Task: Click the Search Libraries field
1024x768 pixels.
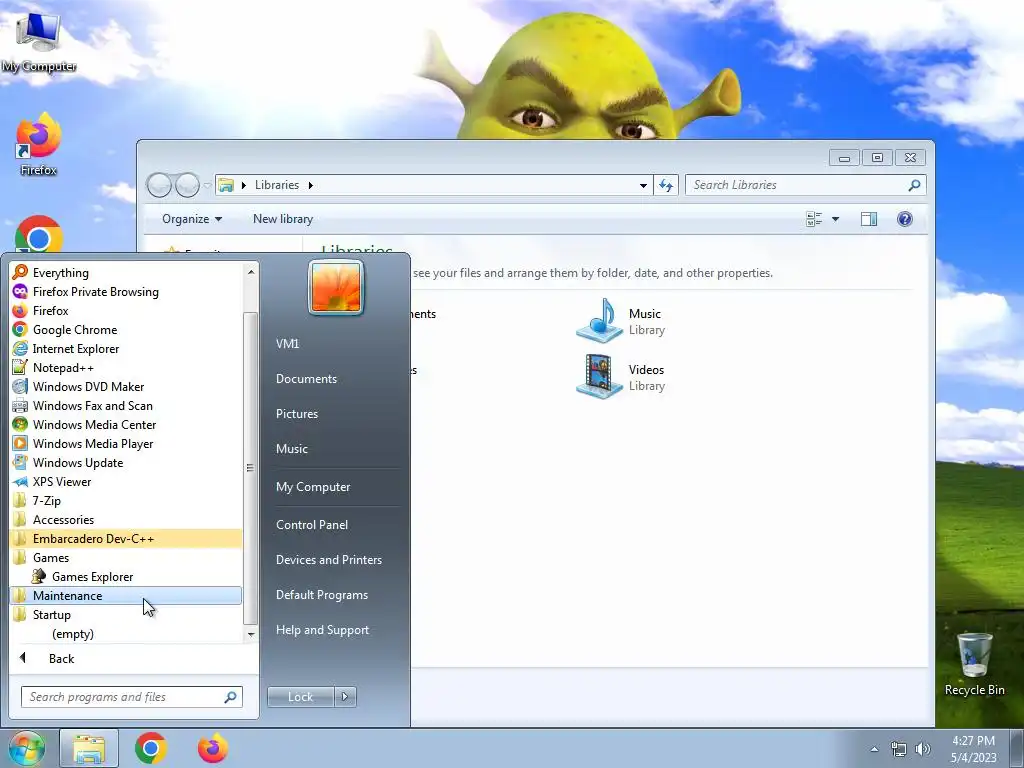Action: tap(805, 185)
